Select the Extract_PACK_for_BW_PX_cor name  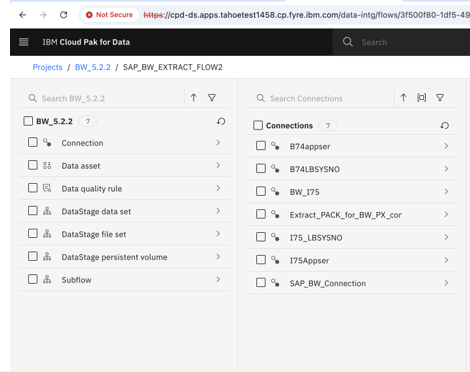(346, 215)
